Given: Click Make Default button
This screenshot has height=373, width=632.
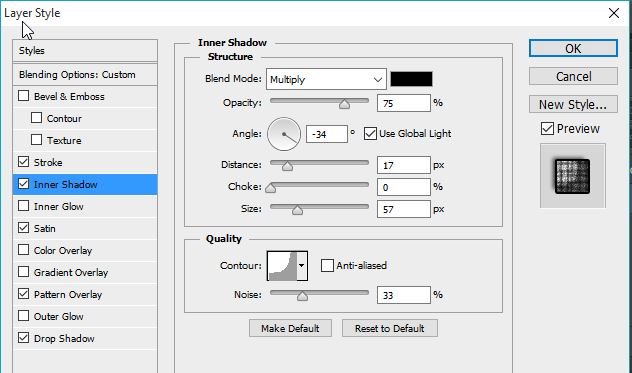Looking at the screenshot, I should [290, 328].
